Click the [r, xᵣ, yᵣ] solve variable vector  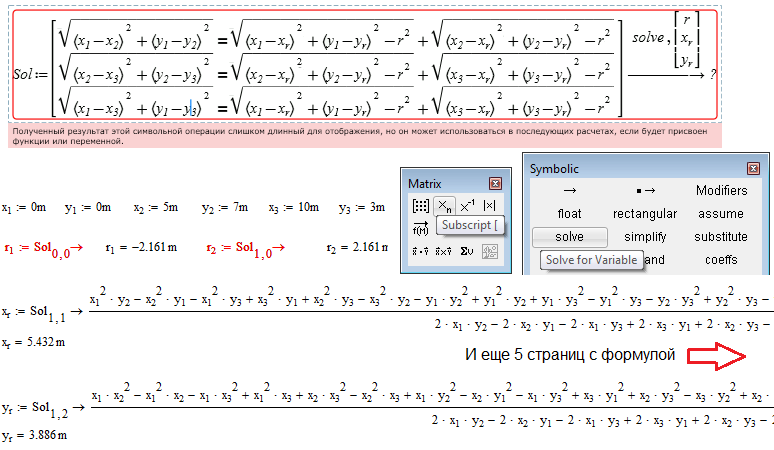pos(687,39)
